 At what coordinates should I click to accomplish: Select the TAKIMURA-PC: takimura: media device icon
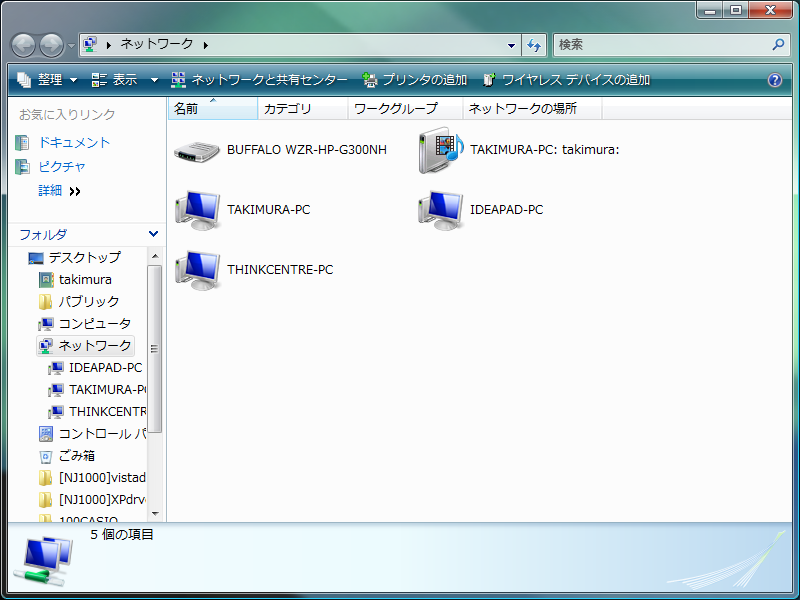441,150
